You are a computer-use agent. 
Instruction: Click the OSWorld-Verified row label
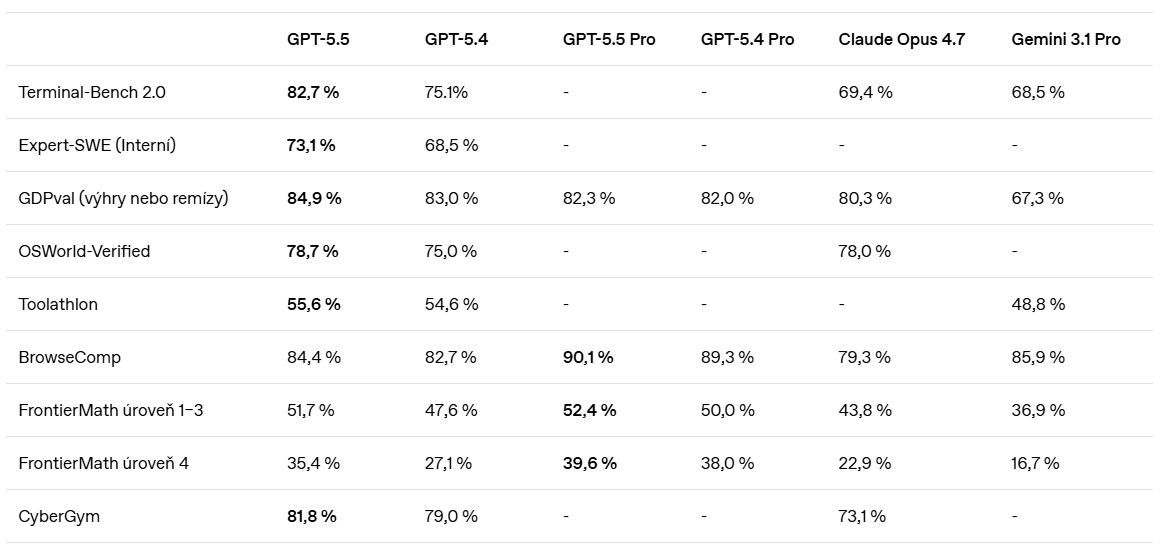[x=84, y=251]
